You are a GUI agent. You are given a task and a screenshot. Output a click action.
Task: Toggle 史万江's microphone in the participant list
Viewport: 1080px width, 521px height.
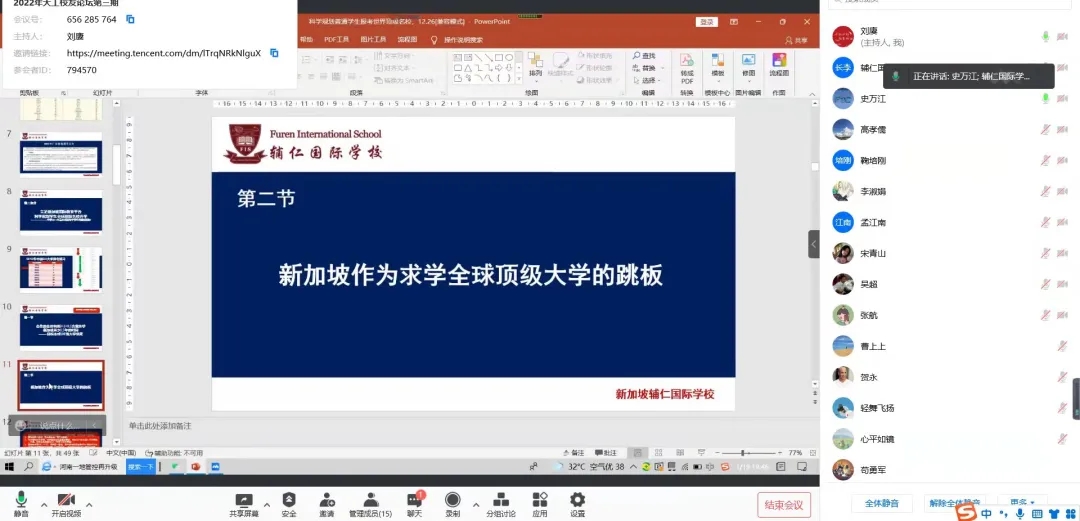tap(1045, 99)
